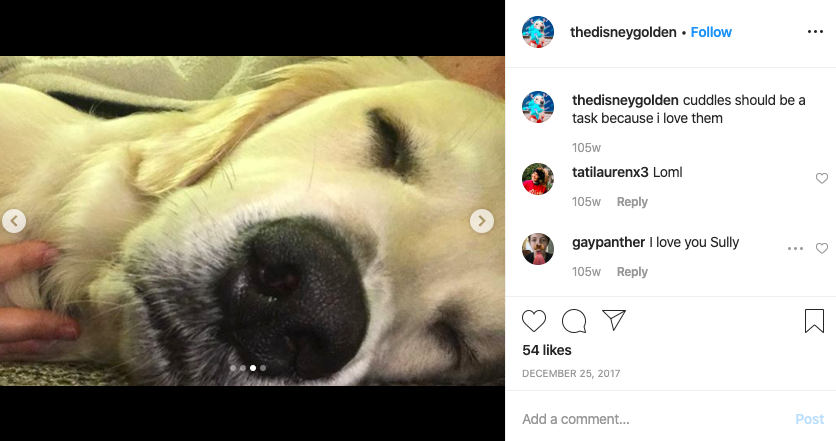Share post using the paper plane icon
The width and height of the screenshot is (836, 441).
[x=614, y=320]
